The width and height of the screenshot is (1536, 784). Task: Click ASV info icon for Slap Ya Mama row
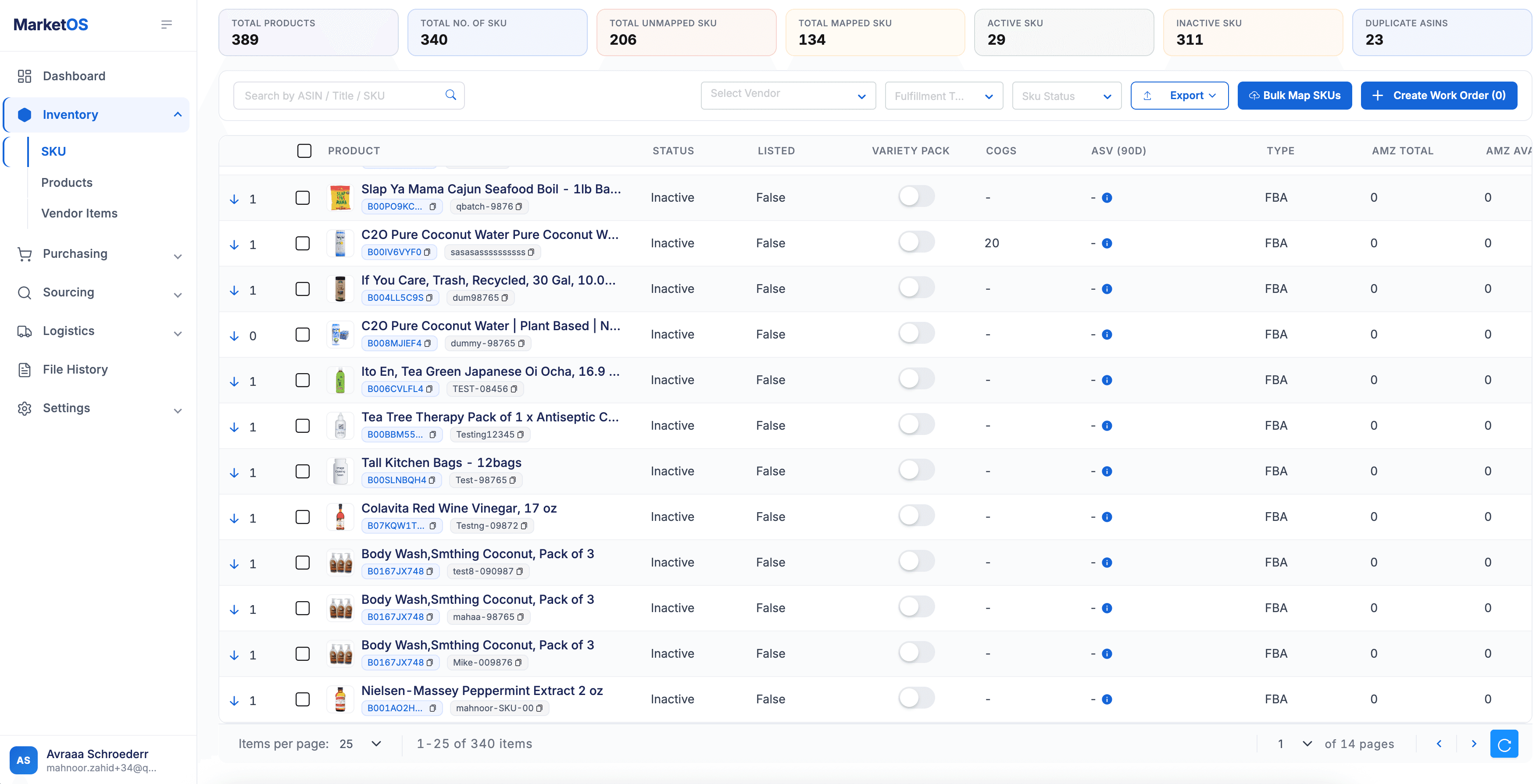click(1107, 198)
